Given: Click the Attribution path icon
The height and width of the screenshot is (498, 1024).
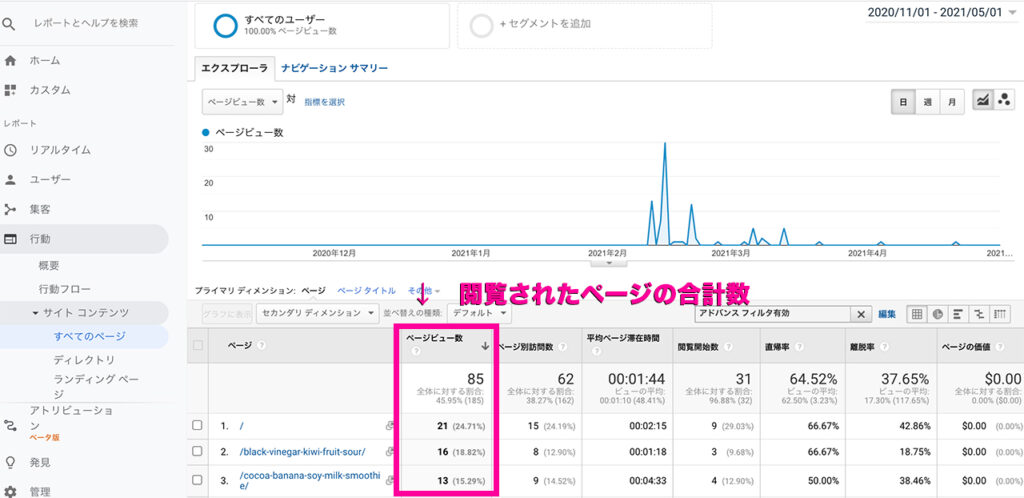Looking at the screenshot, I should point(10,426).
